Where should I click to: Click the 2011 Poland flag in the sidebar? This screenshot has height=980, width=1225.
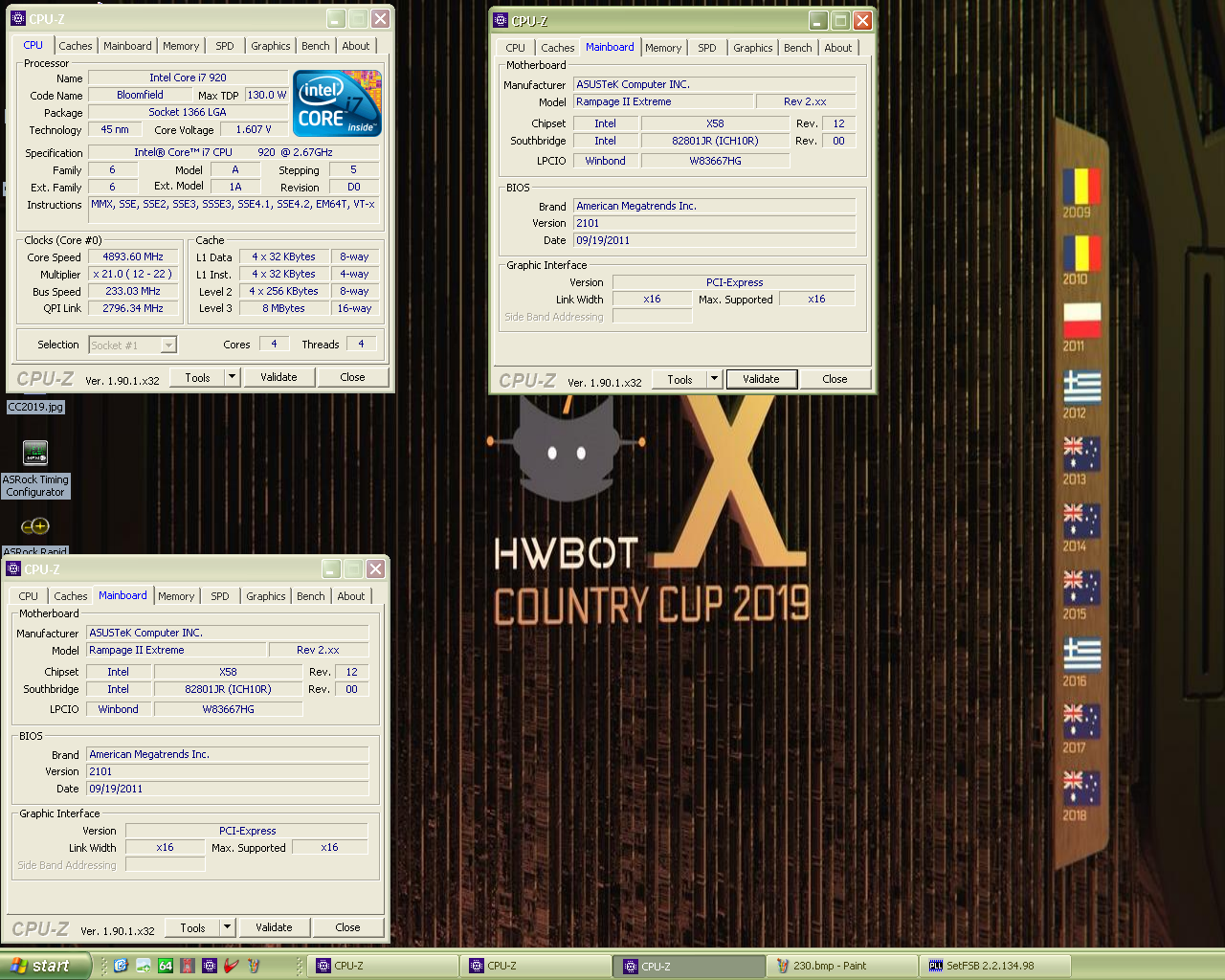(1081, 321)
